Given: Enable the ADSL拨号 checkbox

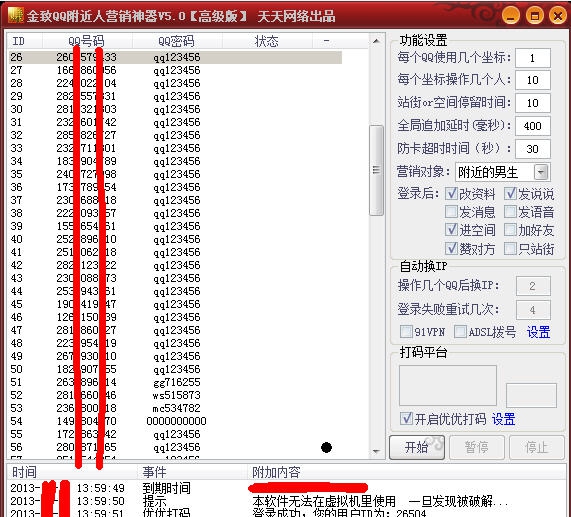Looking at the screenshot, I should click(461, 332).
